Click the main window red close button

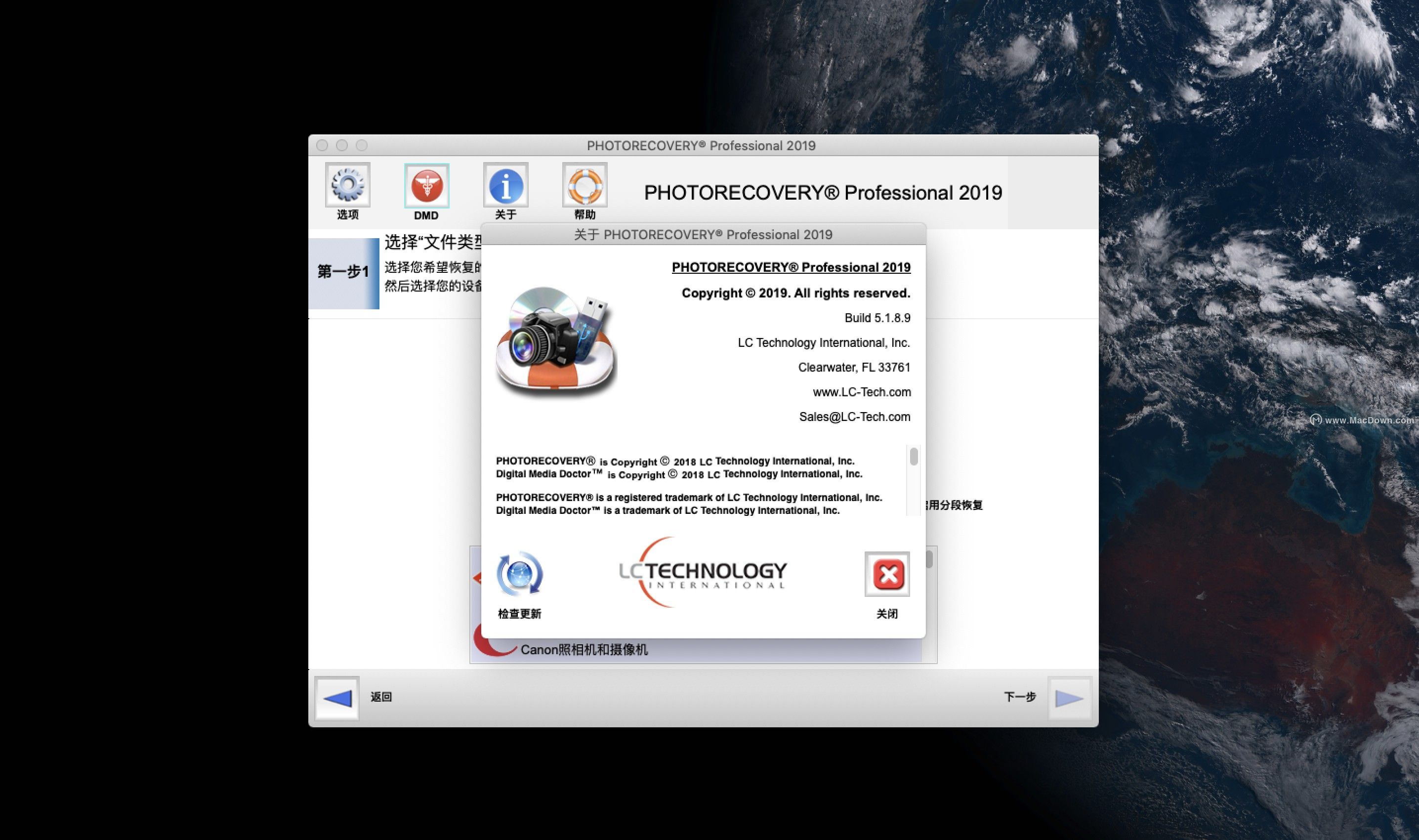tap(322, 145)
